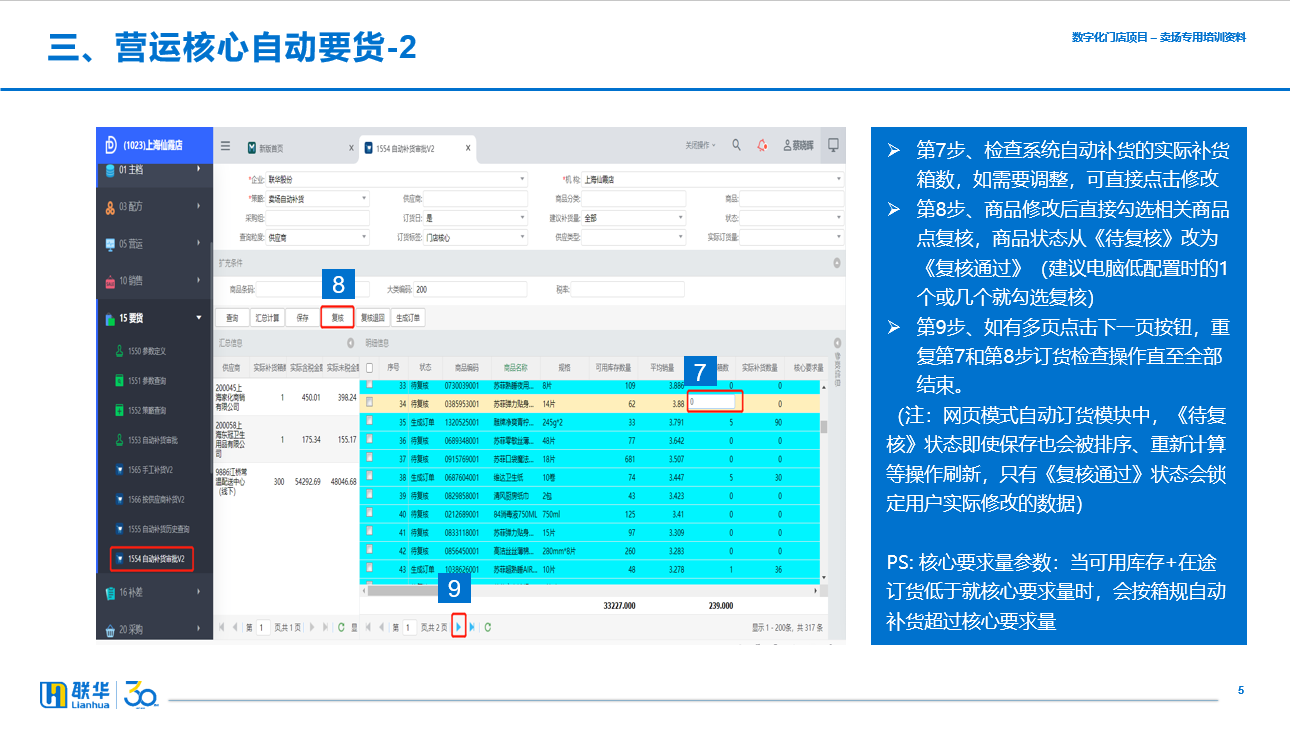Close the 1554 自动补货审批V2 tab
The width and height of the screenshot is (1290, 729).
point(468,148)
